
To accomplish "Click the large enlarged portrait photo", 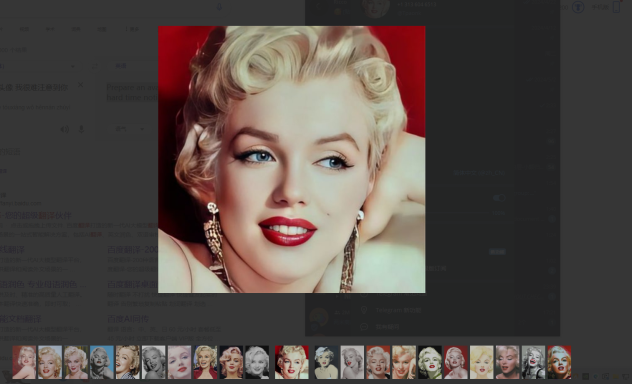I will click(291, 159).
